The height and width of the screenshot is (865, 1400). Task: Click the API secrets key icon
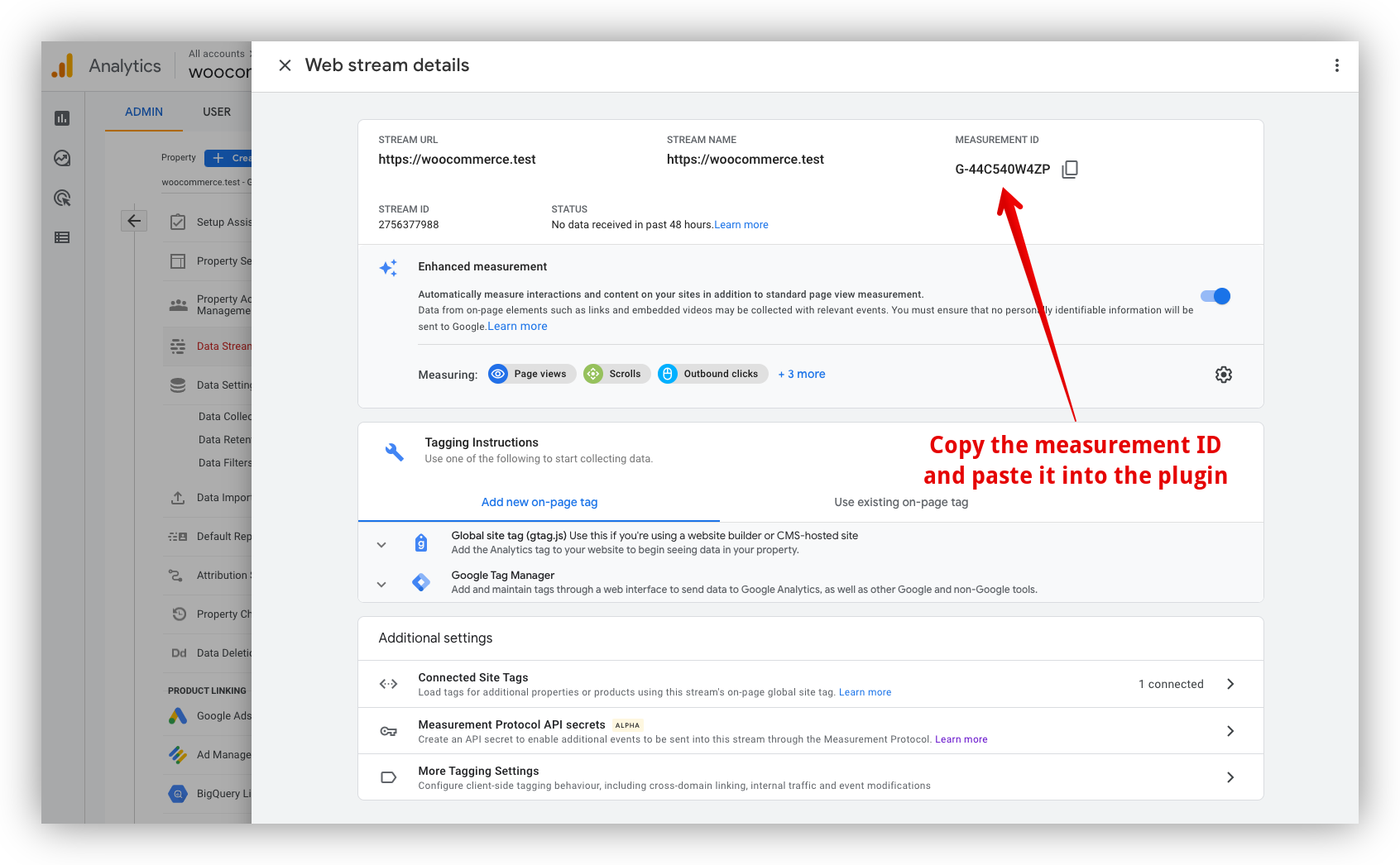(x=388, y=731)
